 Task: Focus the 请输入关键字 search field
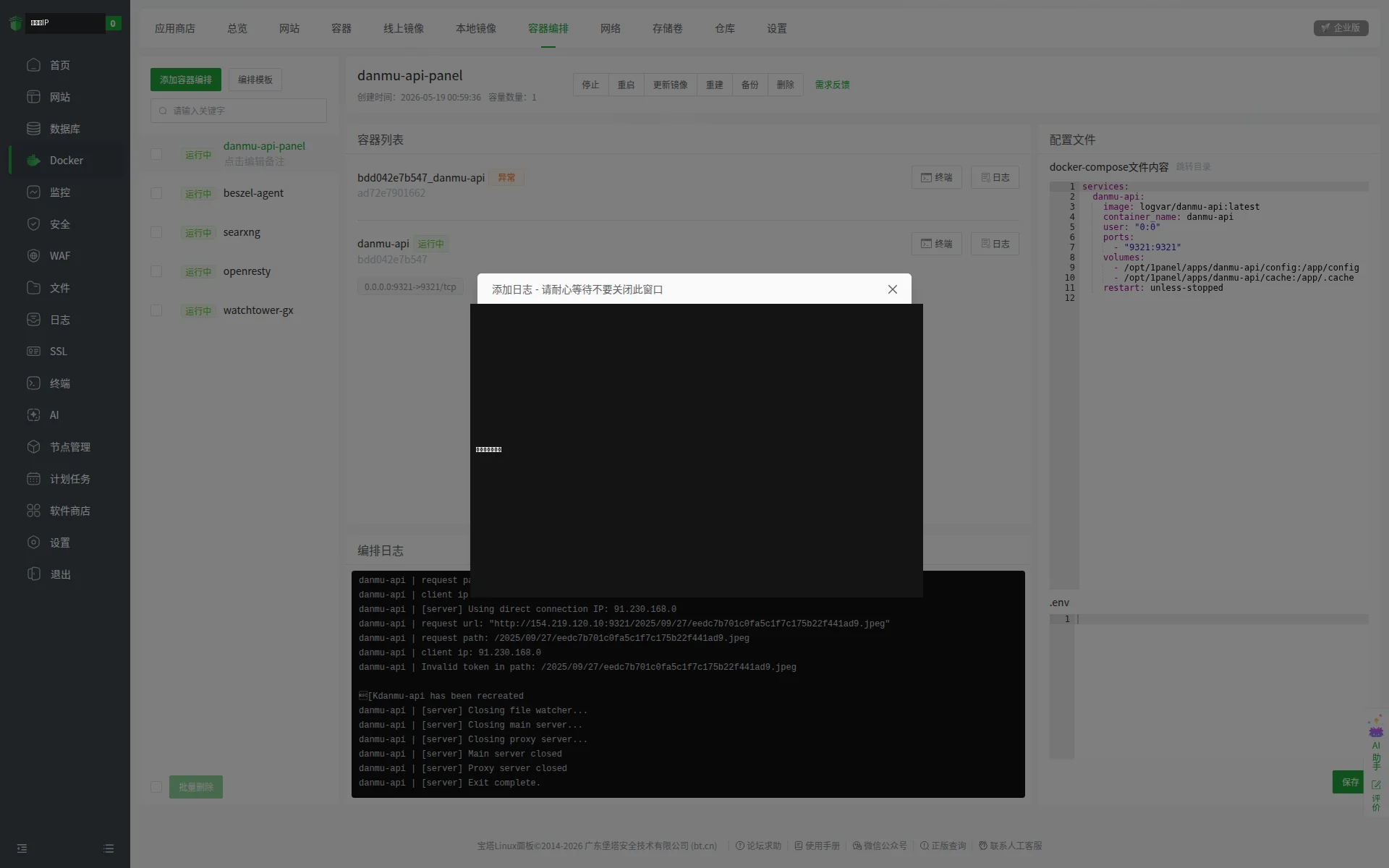point(239,111)
